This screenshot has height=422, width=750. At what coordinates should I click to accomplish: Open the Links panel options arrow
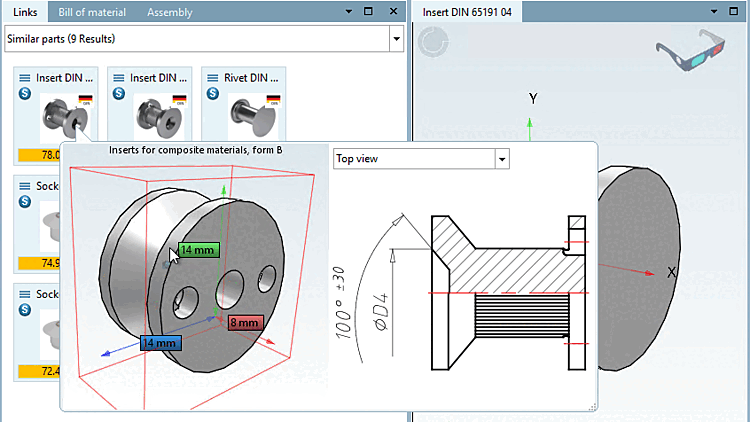pos(348,11)
